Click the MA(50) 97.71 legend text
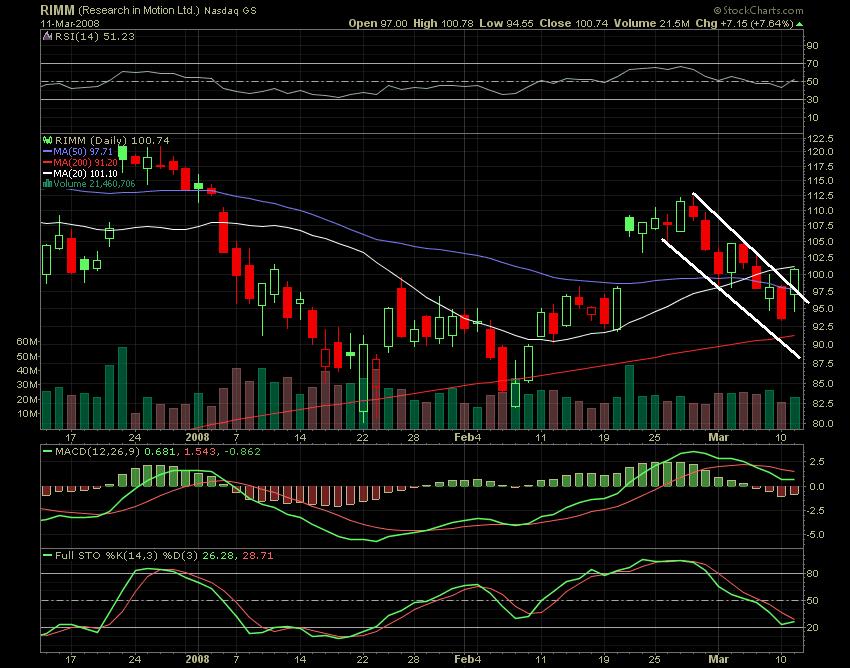The image size is (850, 668). [83, 152]
